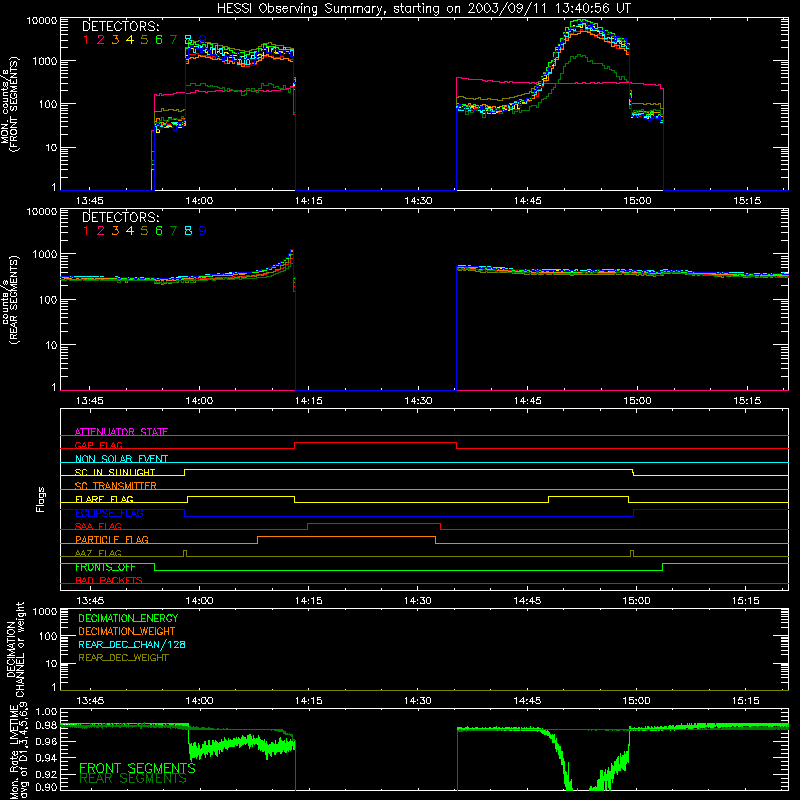Click the 'DECIMATION CHANNEL or weight' axis title

coord(15,649)
